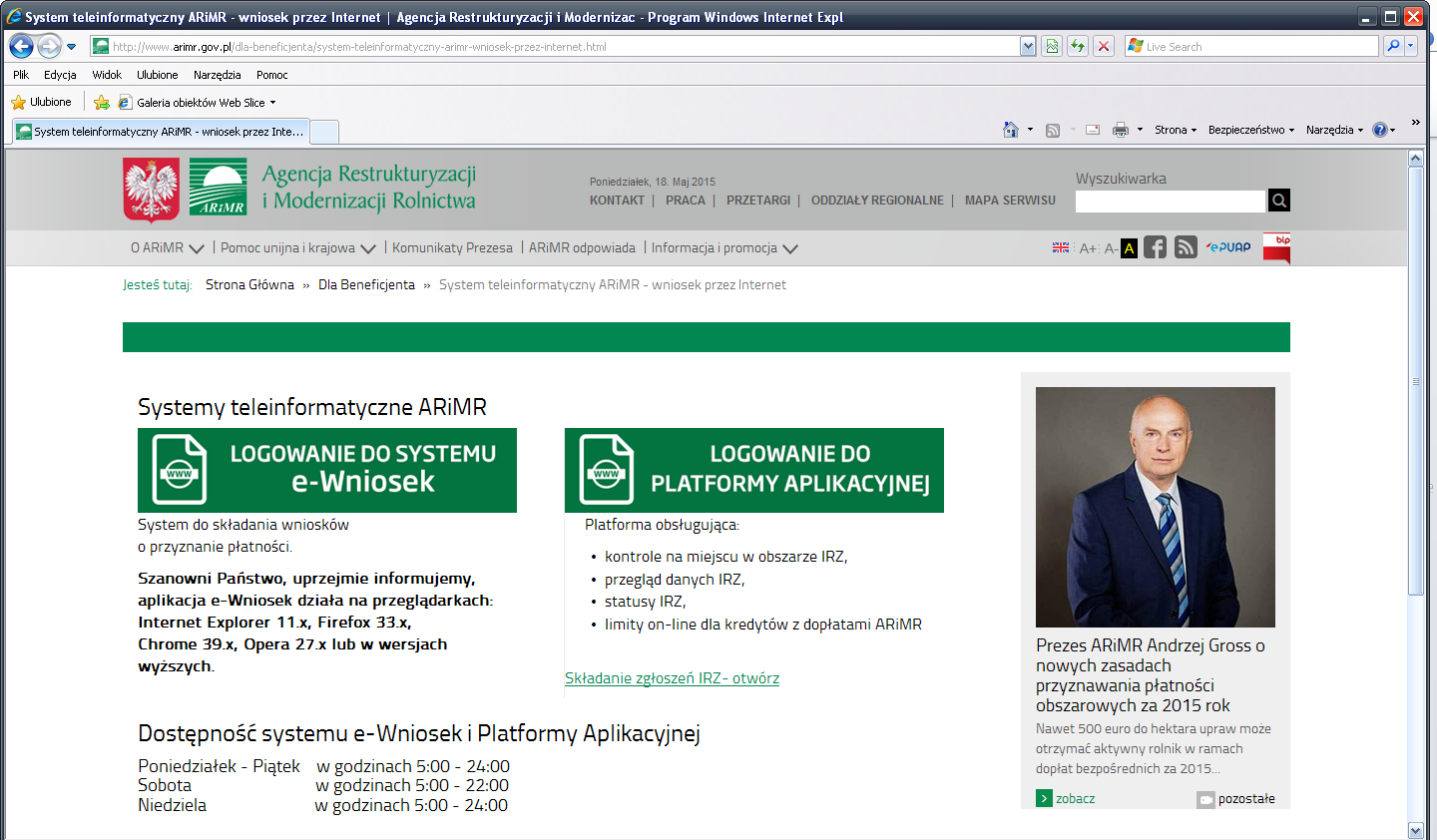Open the PRACA link
Viewport: 1437px width, 840px height.
686,201
